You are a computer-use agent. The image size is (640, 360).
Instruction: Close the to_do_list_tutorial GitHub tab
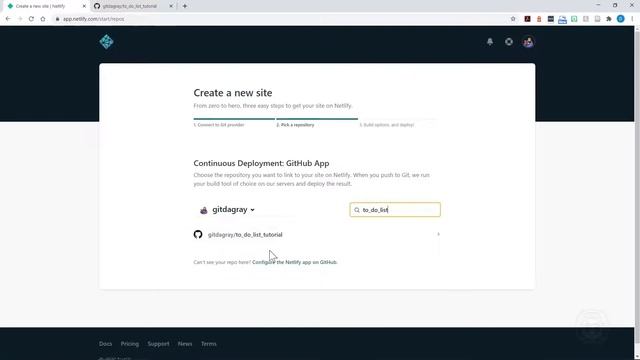(x=171, y=6)
